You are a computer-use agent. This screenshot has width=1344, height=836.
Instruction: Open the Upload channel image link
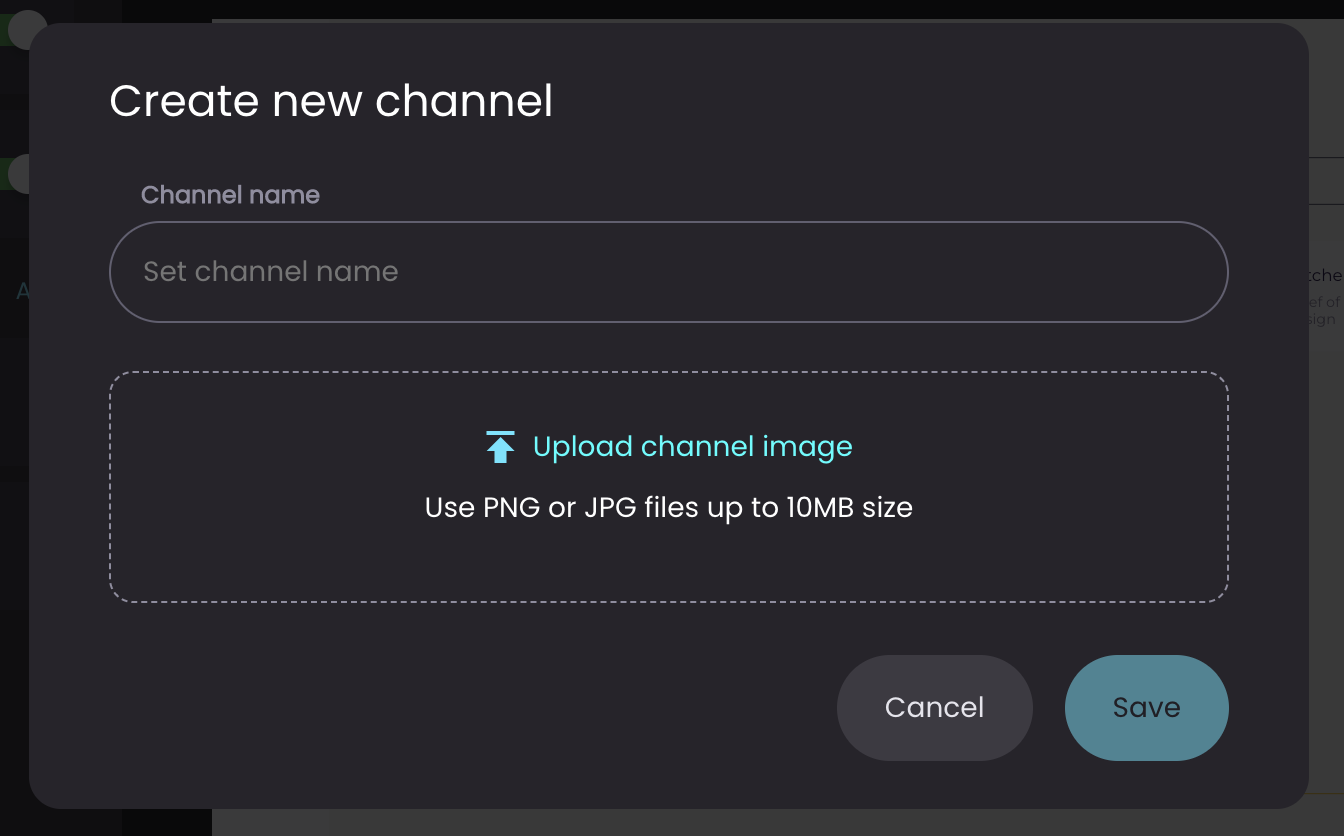coord(692,447)
